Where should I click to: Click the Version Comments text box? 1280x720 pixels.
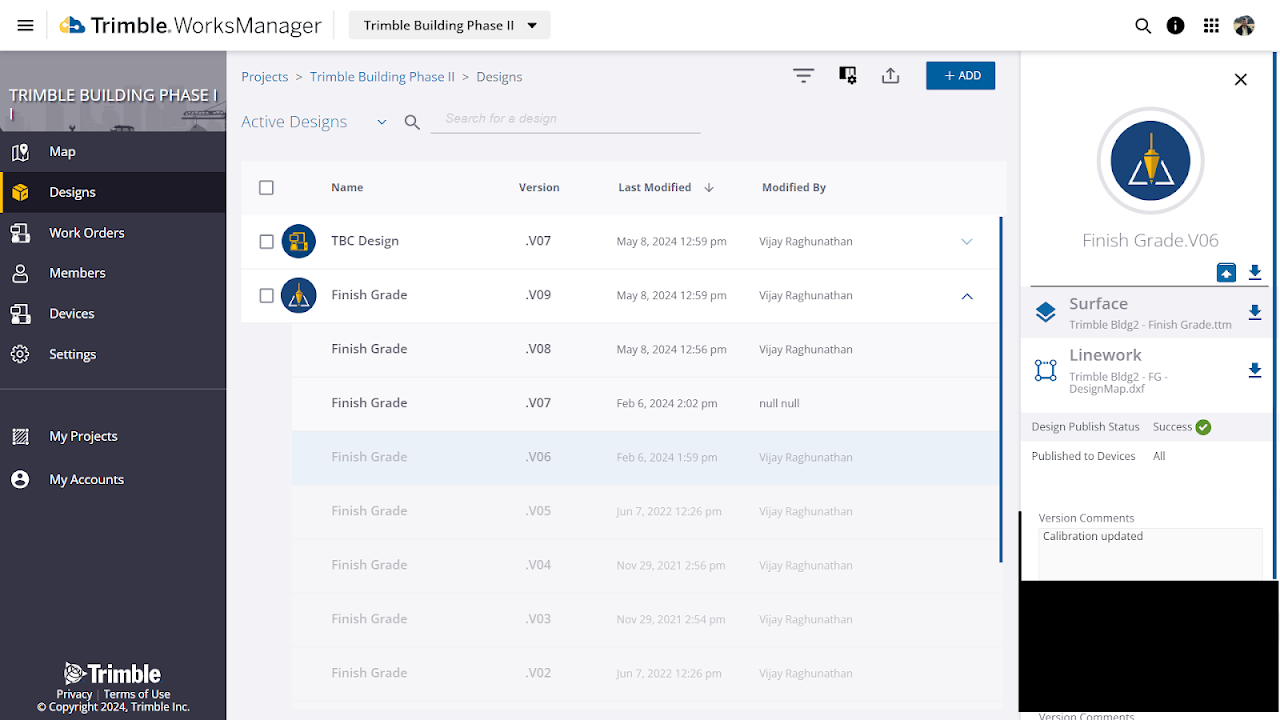pos(1150,554)
